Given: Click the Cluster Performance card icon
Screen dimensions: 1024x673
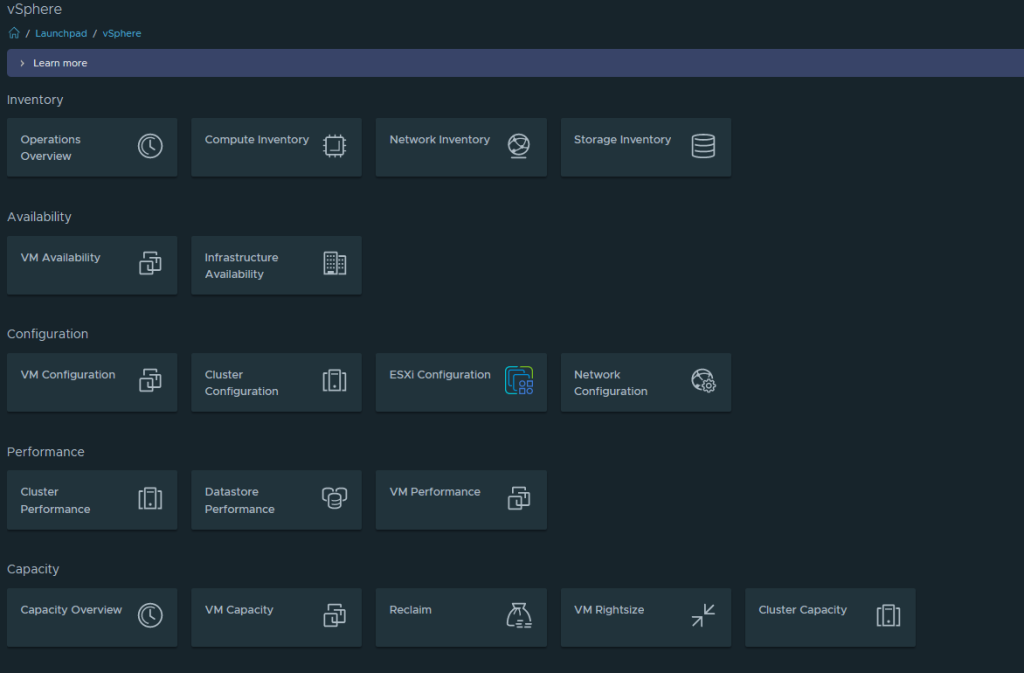Looking at the screenshot, I should 150,499.
